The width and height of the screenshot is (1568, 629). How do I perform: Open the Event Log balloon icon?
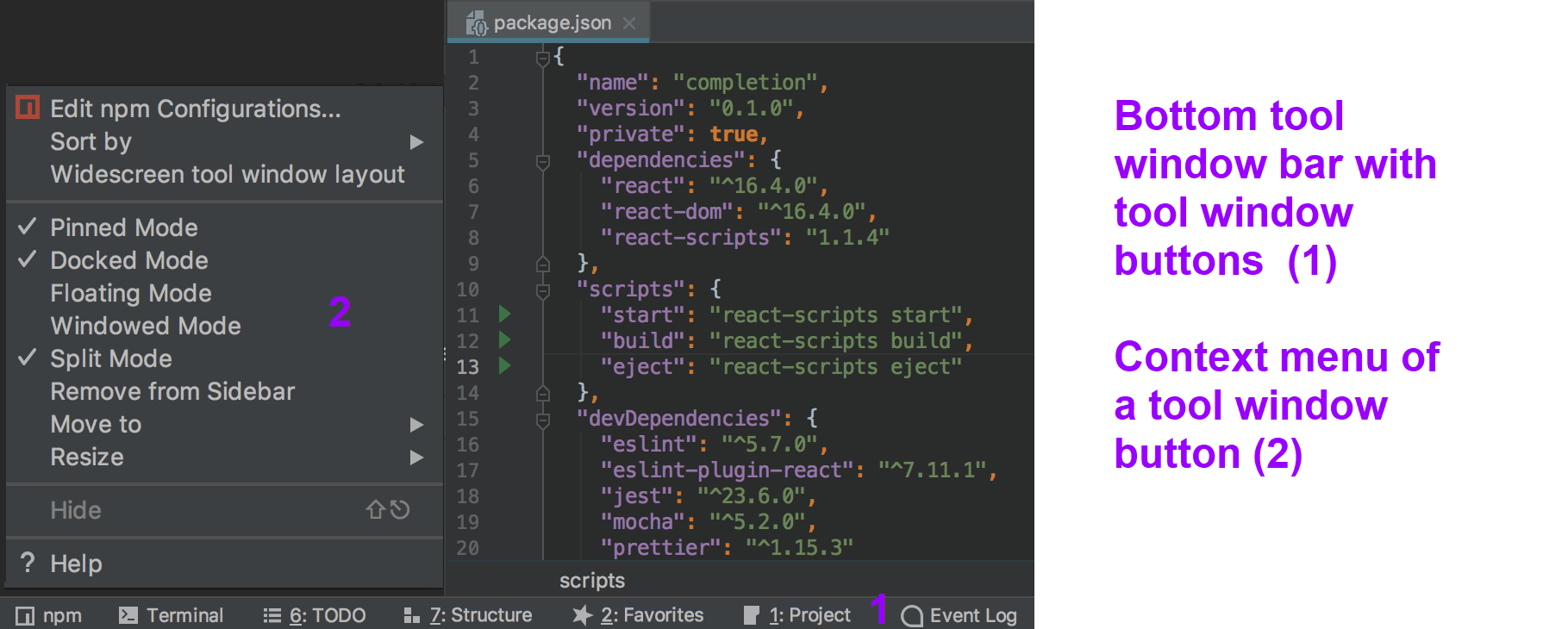pos(911,615)
